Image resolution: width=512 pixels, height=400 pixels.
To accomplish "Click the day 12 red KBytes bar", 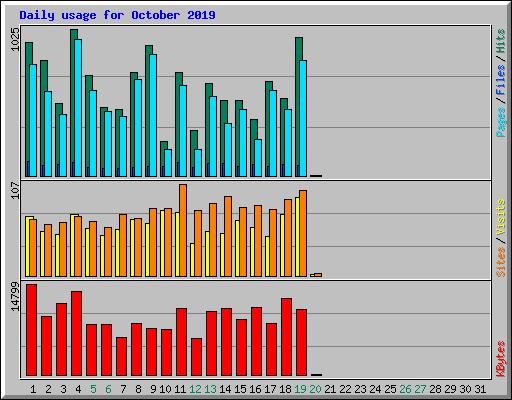I will point(196,357).
